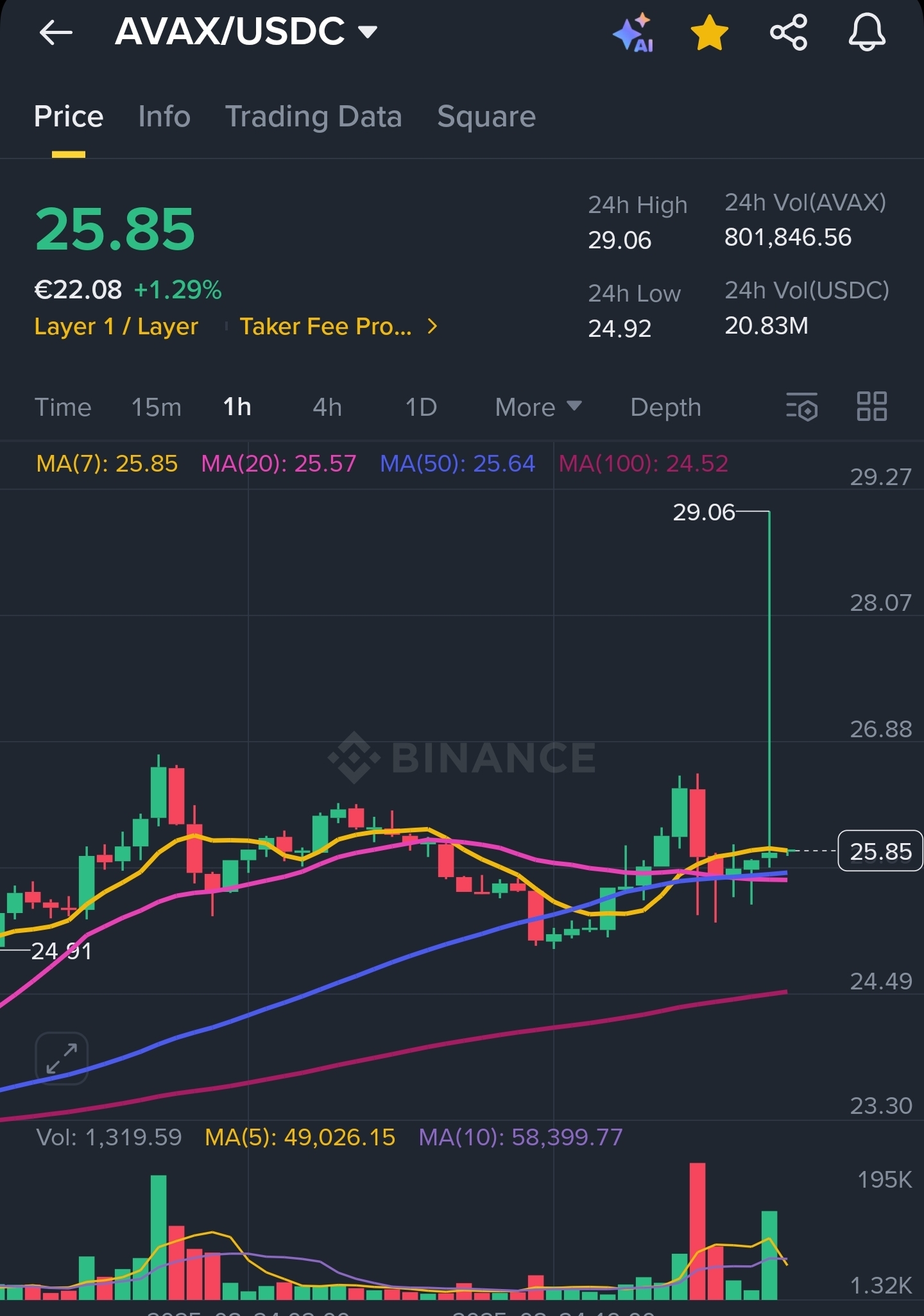
Task: Select the 15m chart interval
Action: 157,407
